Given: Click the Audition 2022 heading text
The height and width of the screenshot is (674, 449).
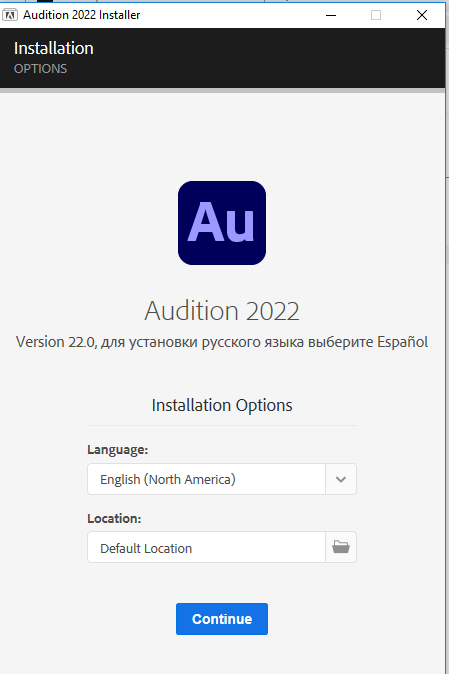Looking at the screenshot, I should coord(222,310).
